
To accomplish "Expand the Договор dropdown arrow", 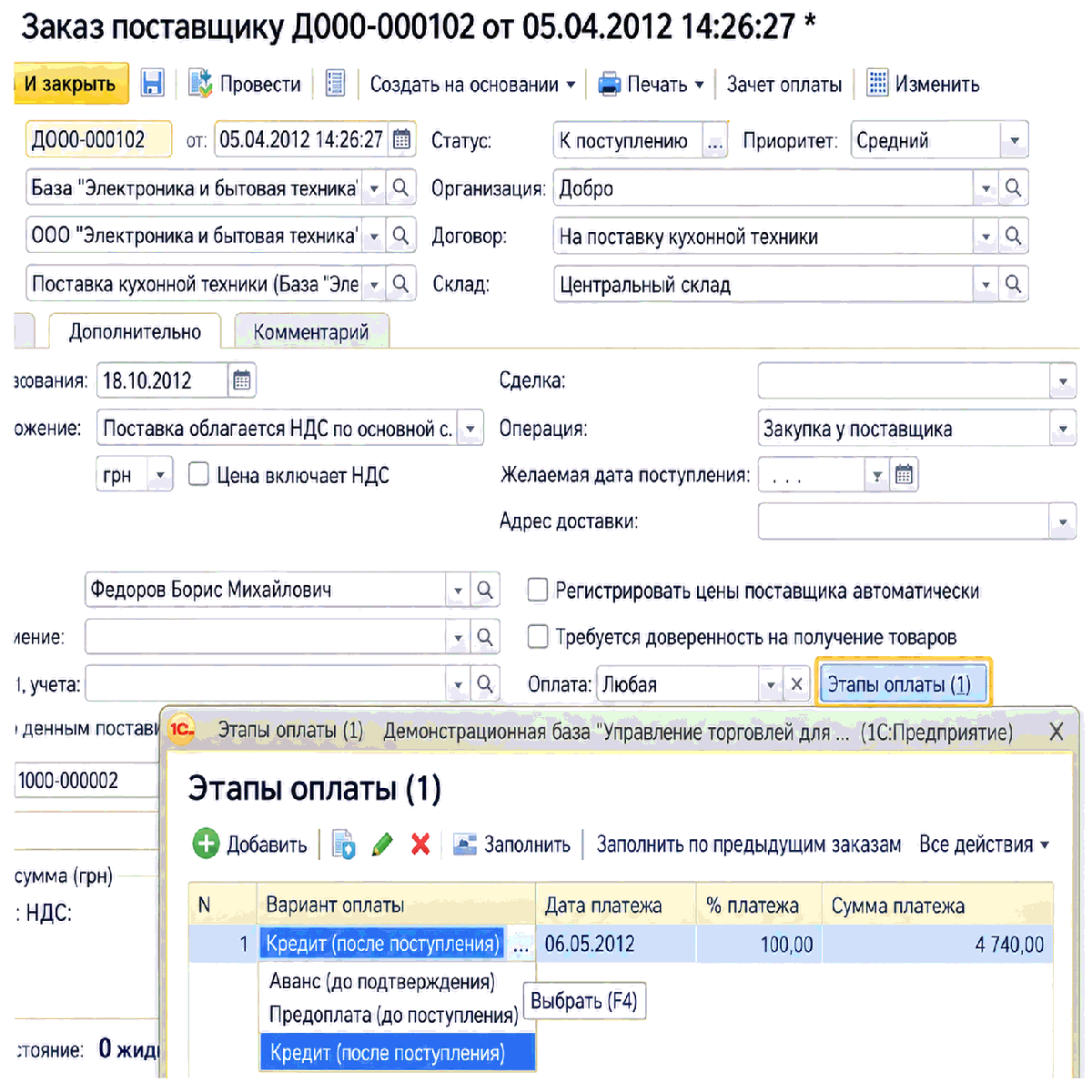I will point(986,236).
